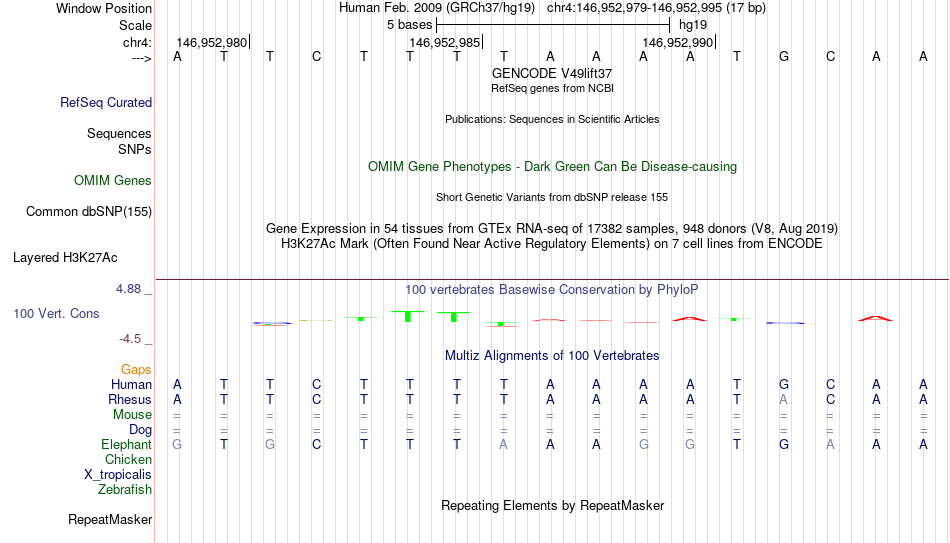Viewport: 950px width, 543px height.
Task: Select the Dog species label
Action: tap(140, 430)
